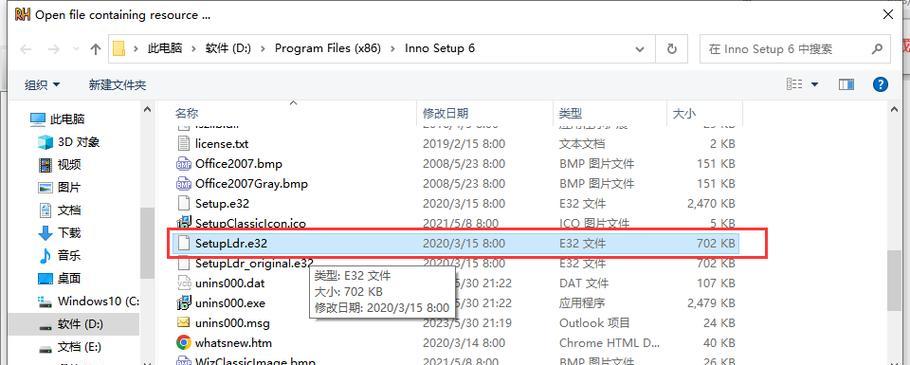
Task: Click license.txt file icon
Action: [183, 143]
